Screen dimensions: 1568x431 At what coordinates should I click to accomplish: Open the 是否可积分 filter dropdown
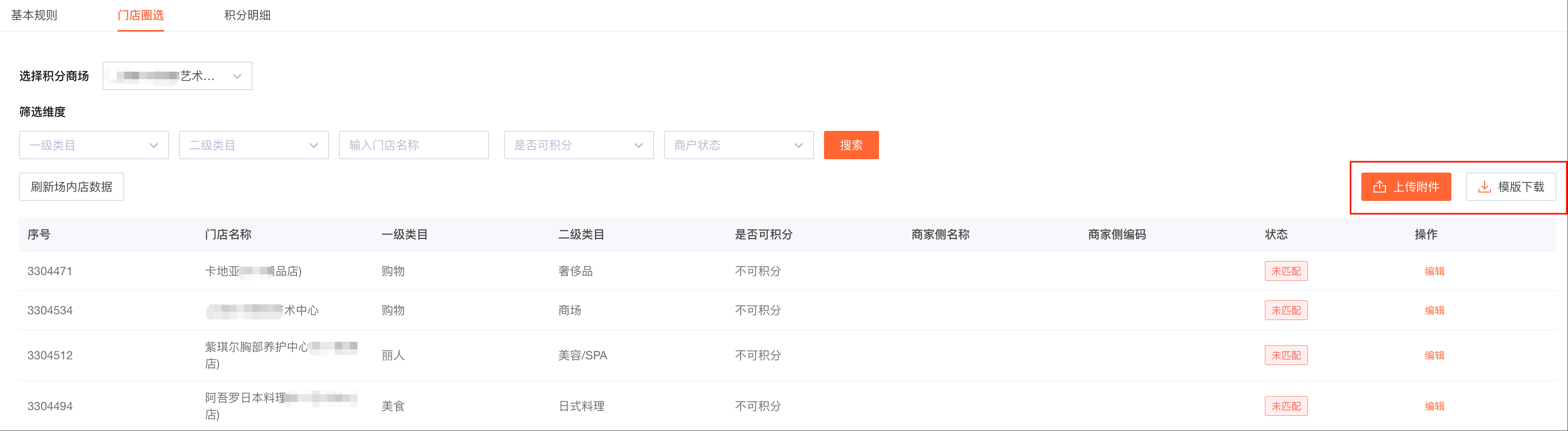[x=578, y=145]
